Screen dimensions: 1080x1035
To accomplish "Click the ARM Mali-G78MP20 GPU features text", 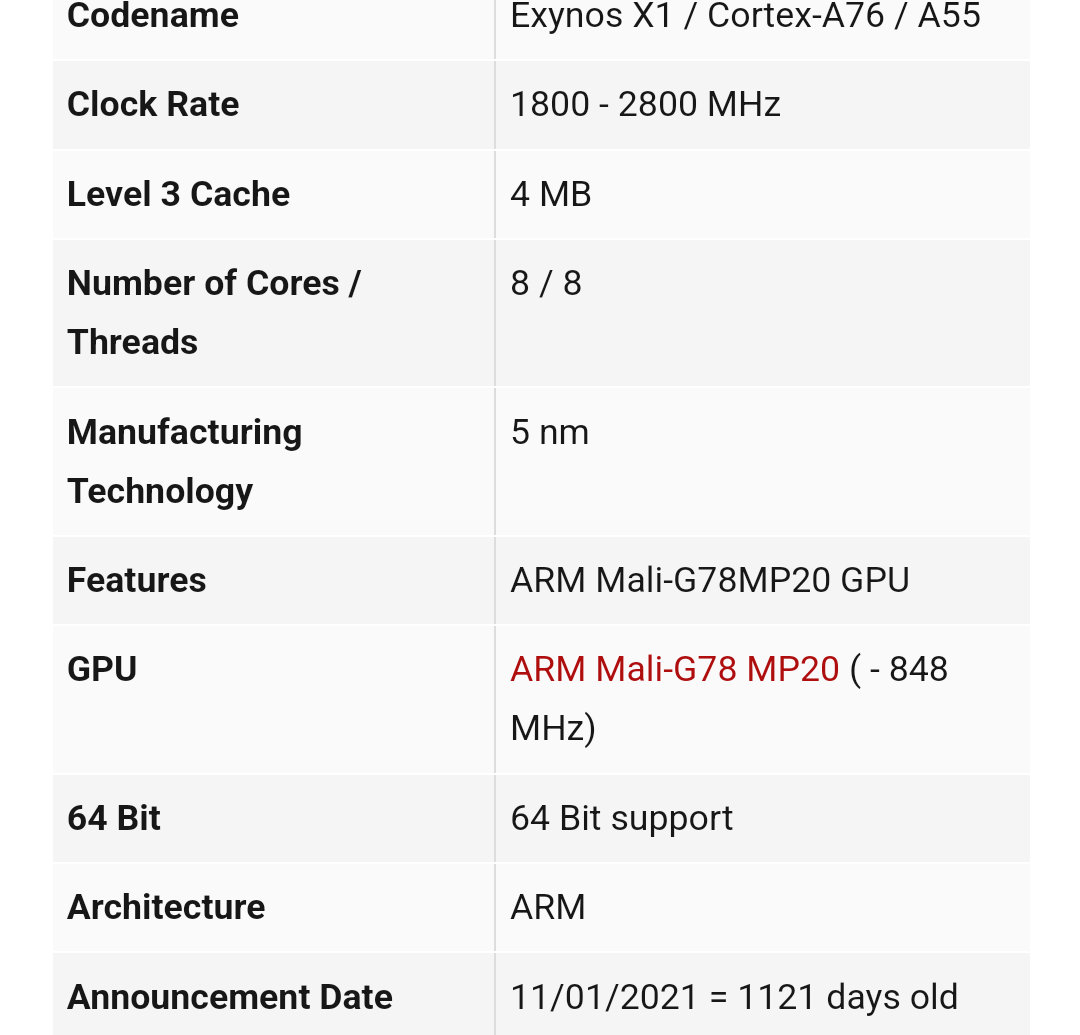I will (710, 580).
